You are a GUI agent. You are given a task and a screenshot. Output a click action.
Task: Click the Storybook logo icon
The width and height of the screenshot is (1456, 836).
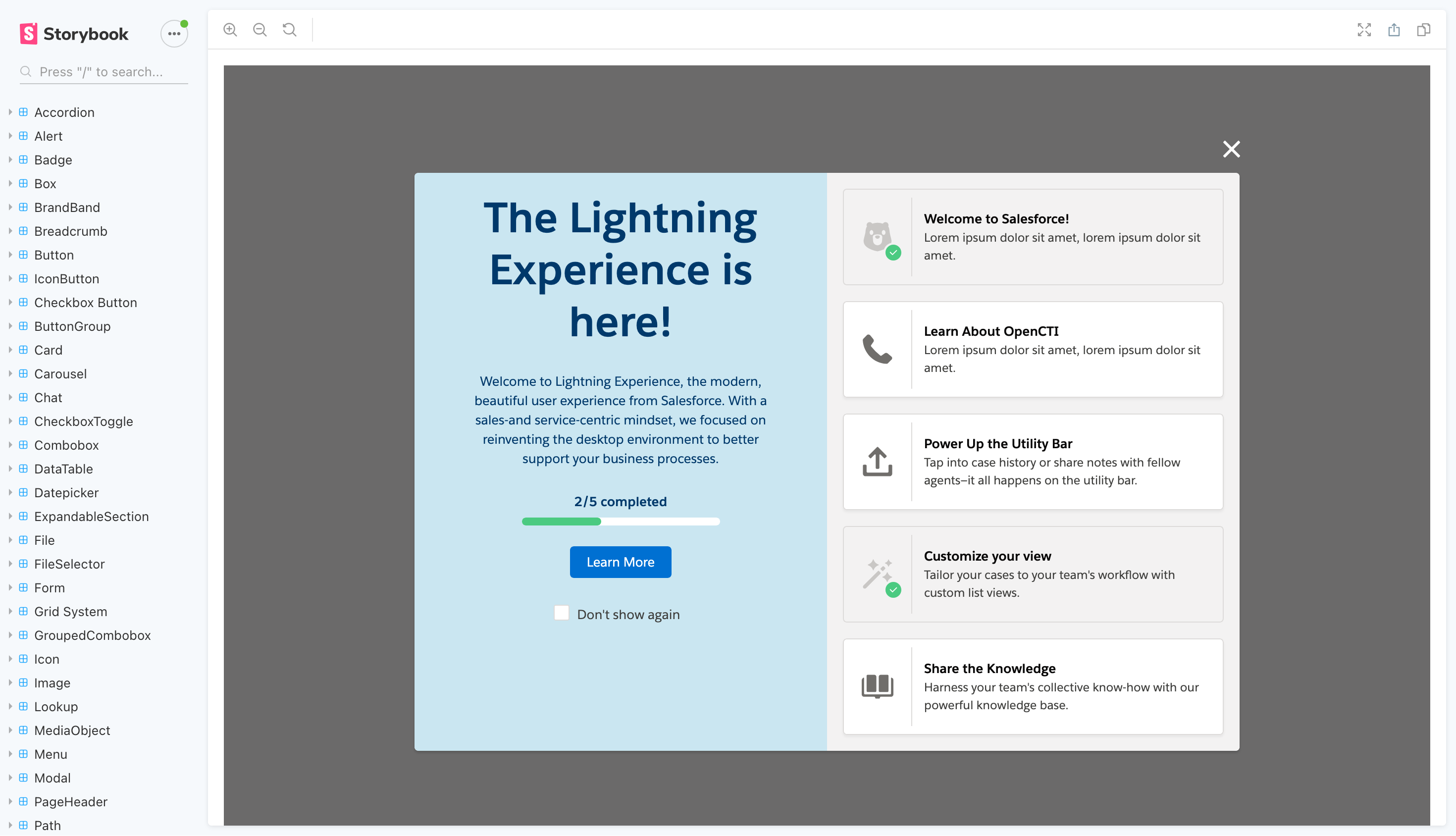(x=30, y=33)
